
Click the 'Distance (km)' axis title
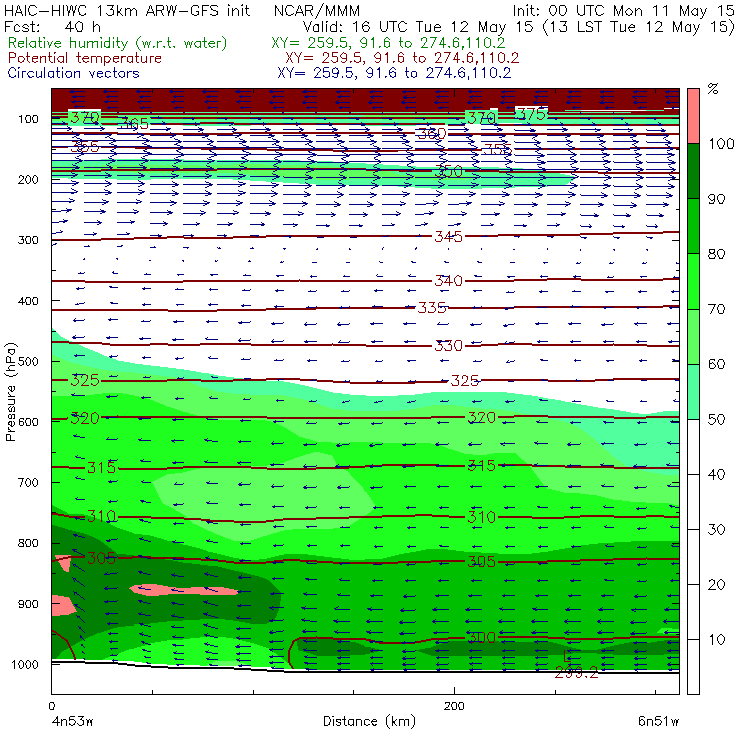point(370,722)
